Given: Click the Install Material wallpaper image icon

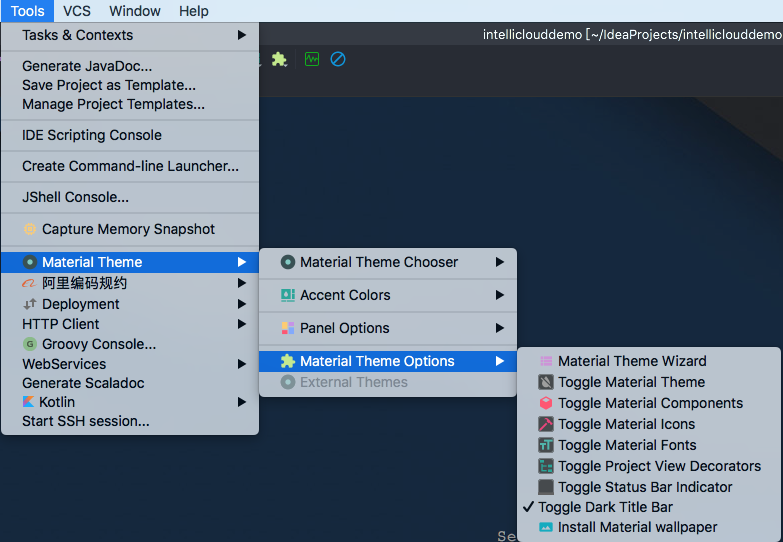Looking at the screenshot, I should [546, 527].
